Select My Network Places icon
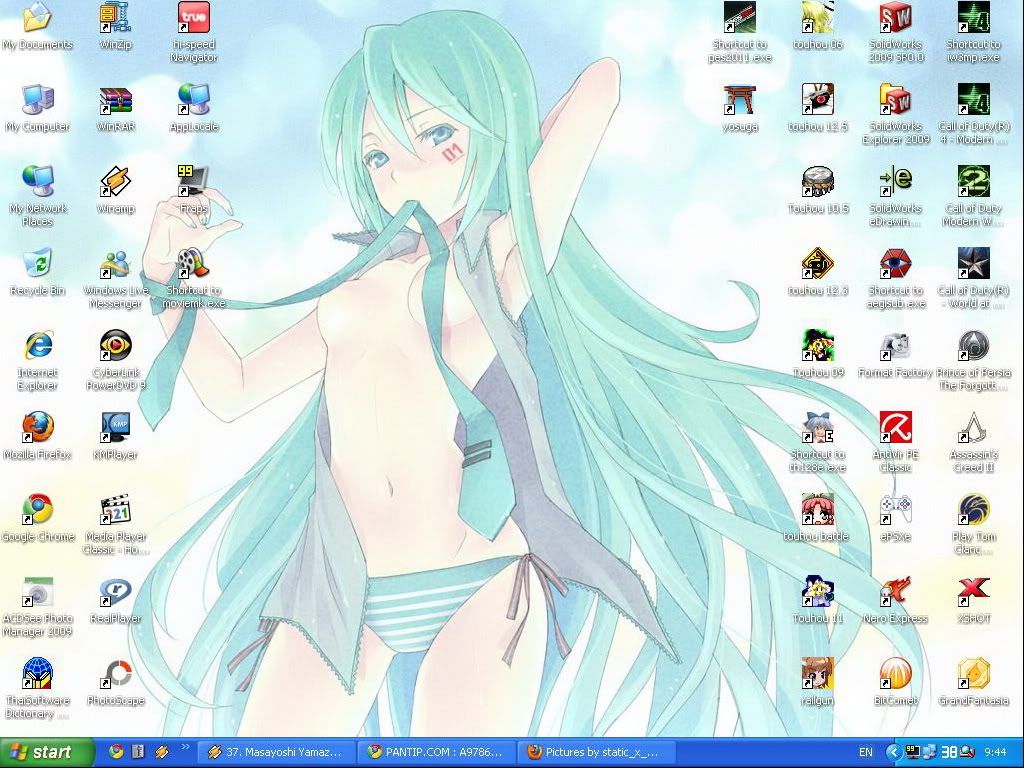 (37, 182)
